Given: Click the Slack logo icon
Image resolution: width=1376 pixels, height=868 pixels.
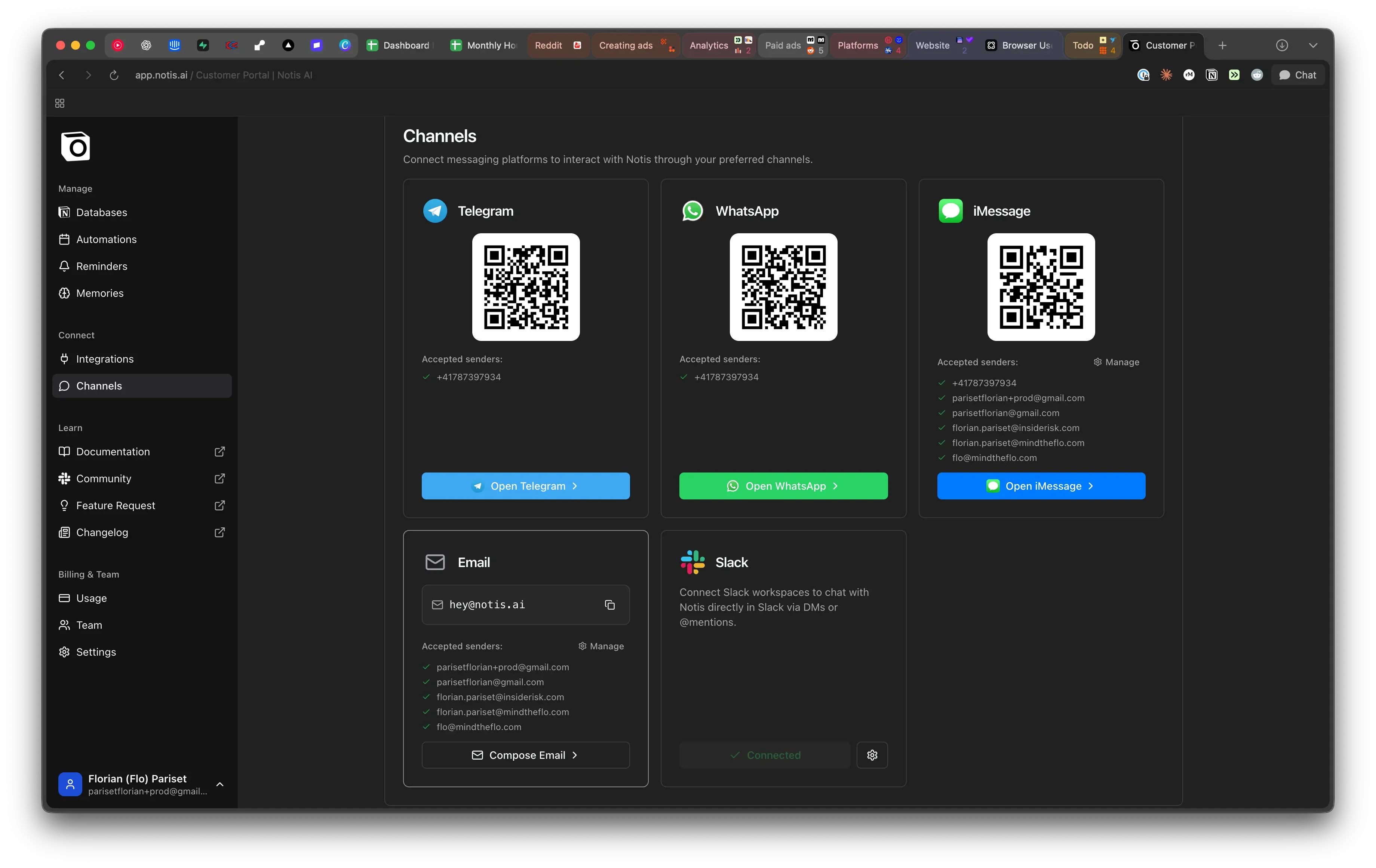Looking at the screenshot, I should (x=692, y=562).
